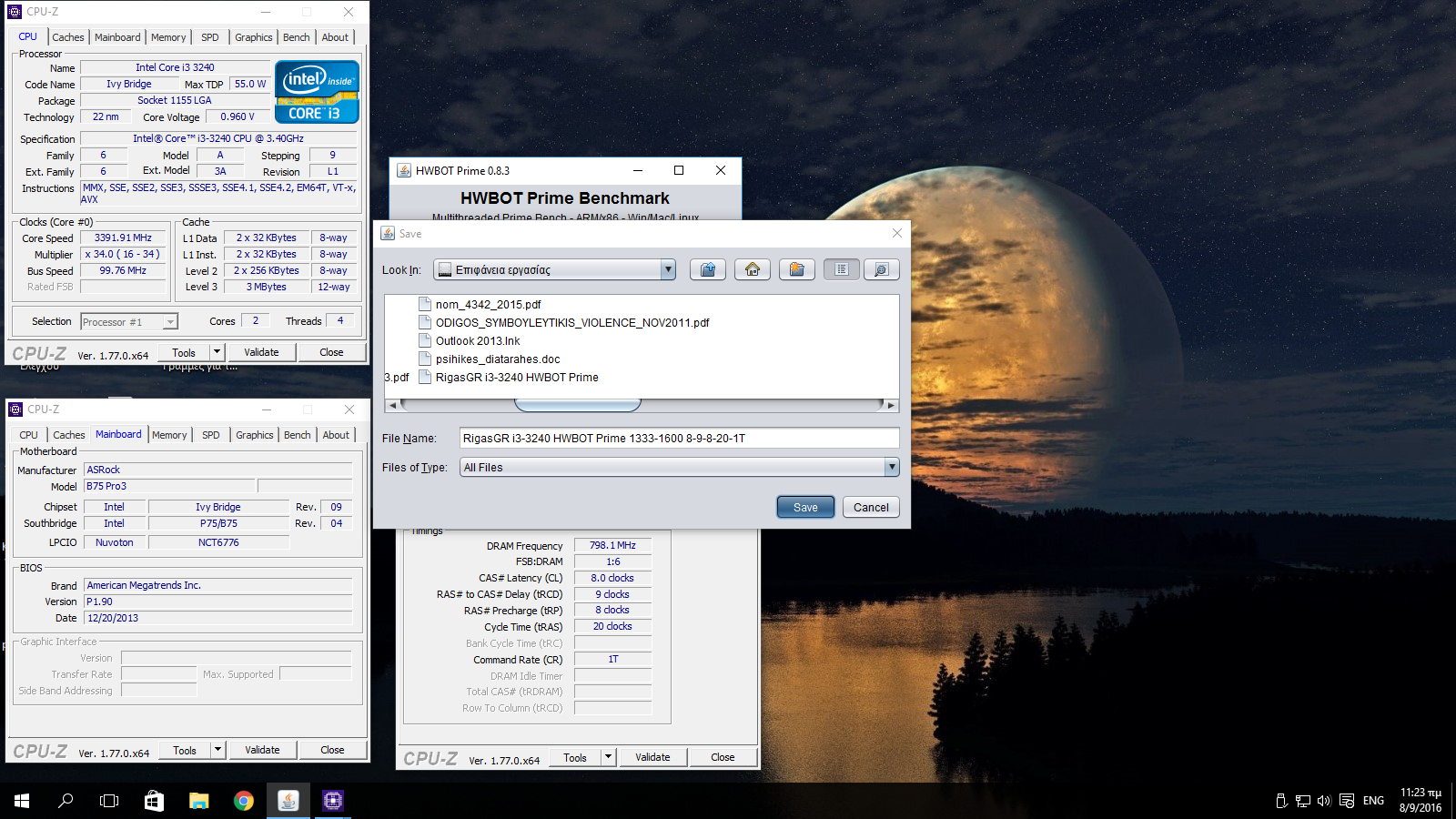This screenshot has height=819, width=1456.
Task: Open Look In folder dropdown
Action: 668,269
